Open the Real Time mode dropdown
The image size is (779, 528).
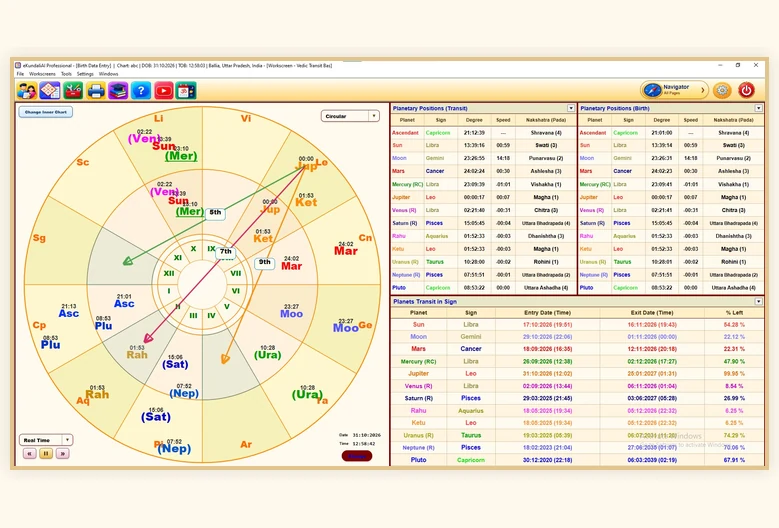tap(46, 440)
